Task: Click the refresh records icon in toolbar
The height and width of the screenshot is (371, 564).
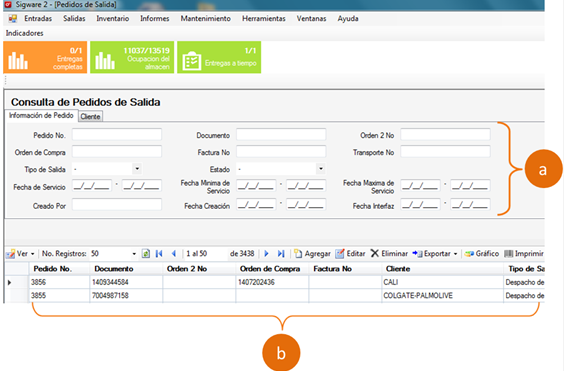Action: point(146,254)
